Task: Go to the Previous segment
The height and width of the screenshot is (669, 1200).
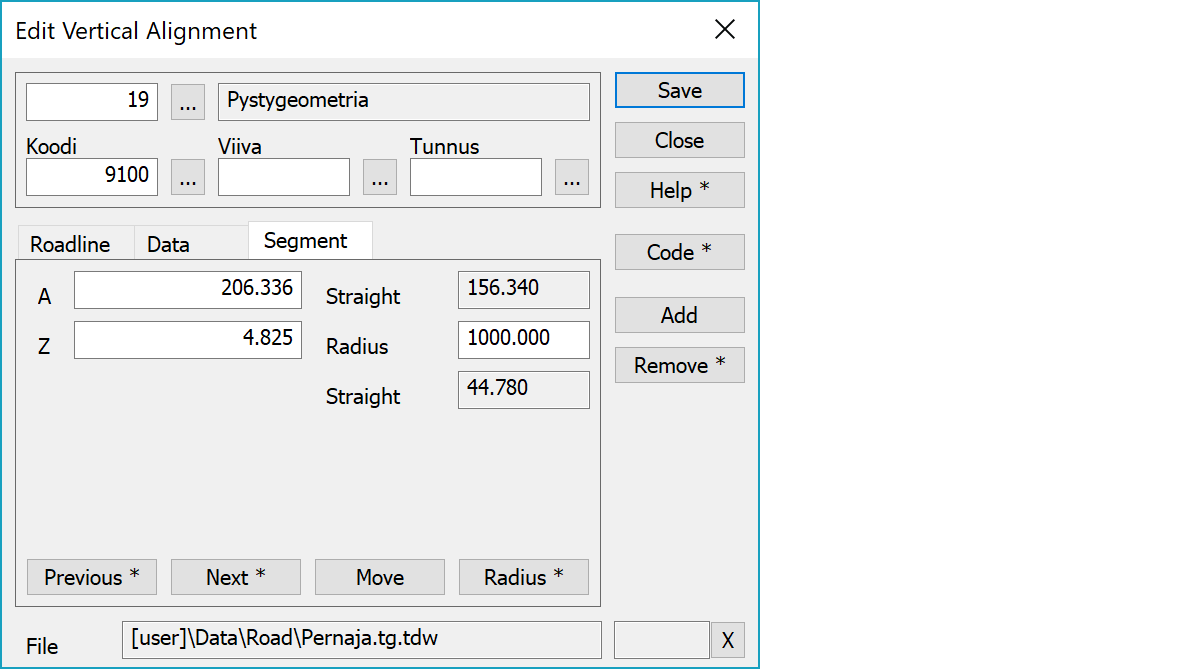Action: pyautogui.click(x=92, y=577)
